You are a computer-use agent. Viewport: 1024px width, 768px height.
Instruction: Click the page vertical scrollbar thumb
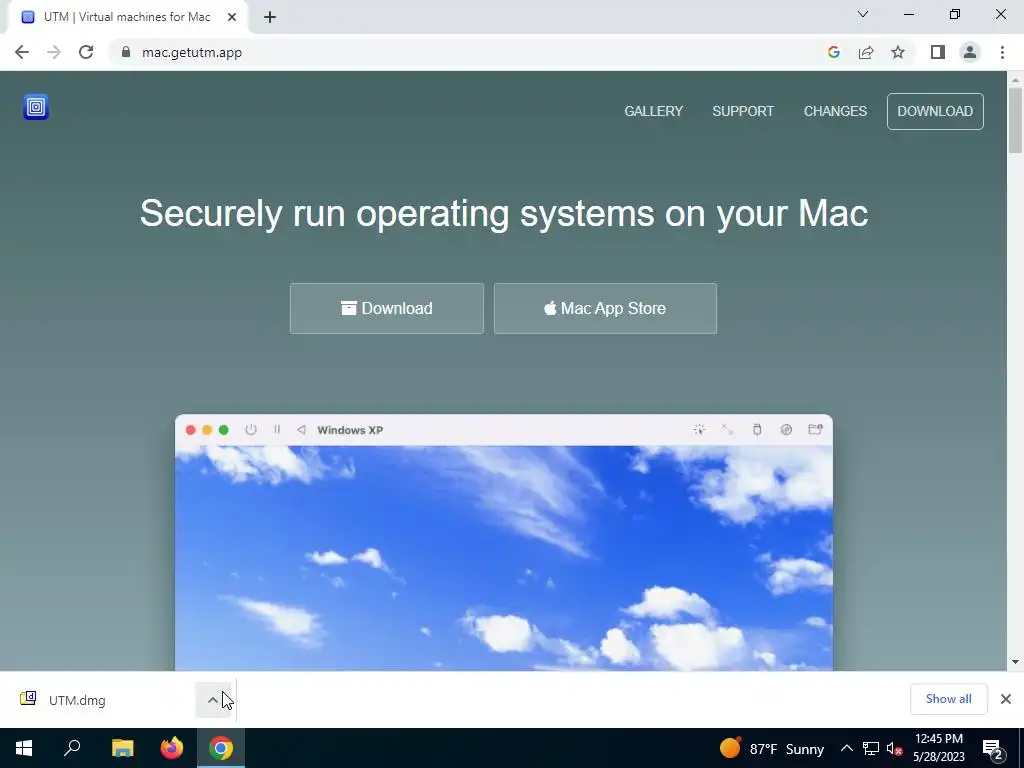(1015, 120)
